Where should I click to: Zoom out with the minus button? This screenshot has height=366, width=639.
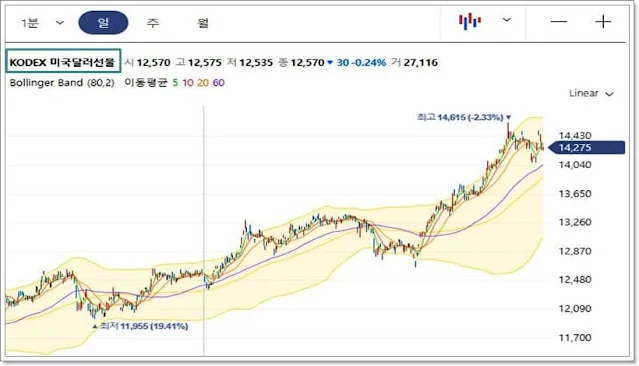click(559, 21)
